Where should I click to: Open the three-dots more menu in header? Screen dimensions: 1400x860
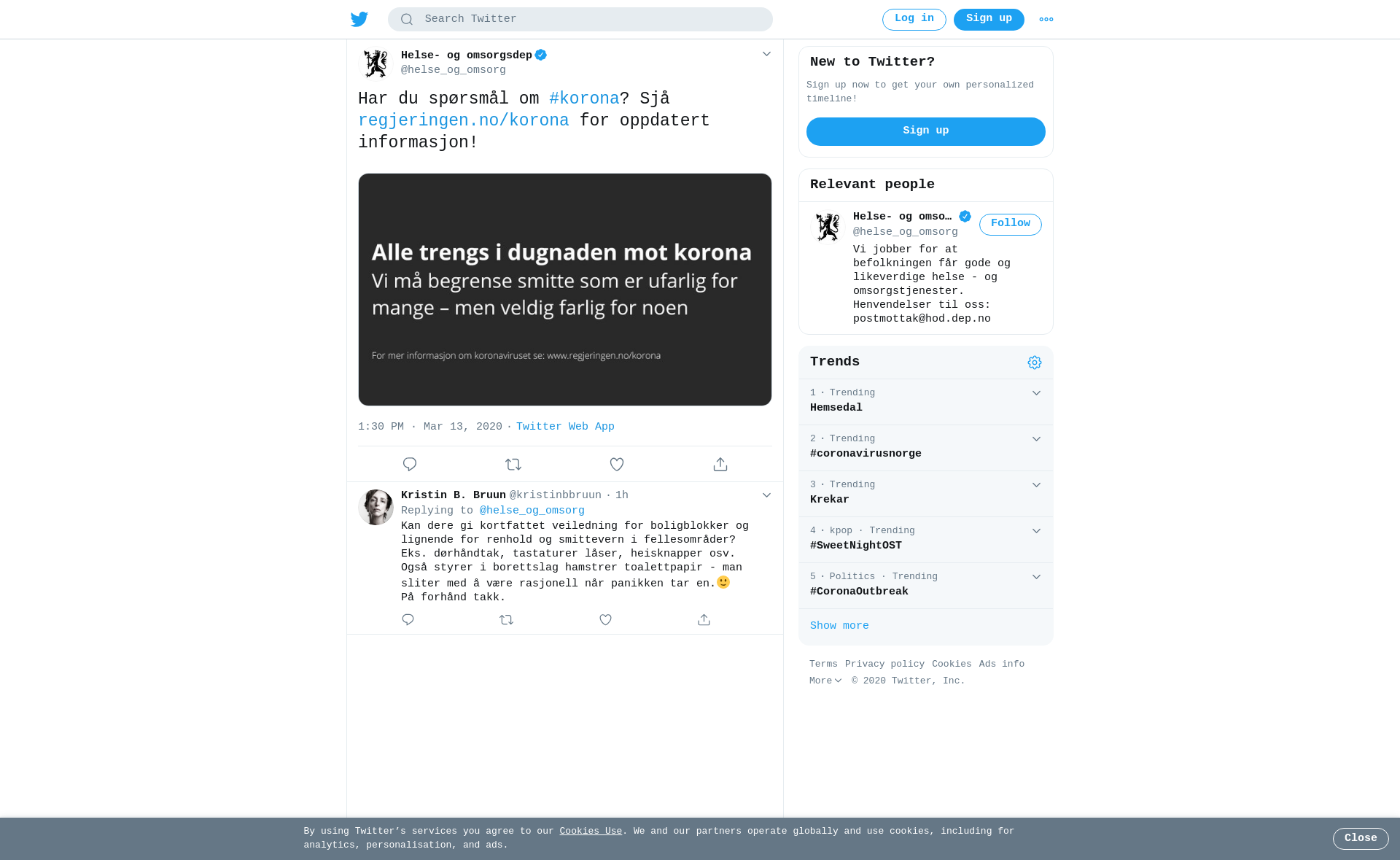click(1046, 20)
